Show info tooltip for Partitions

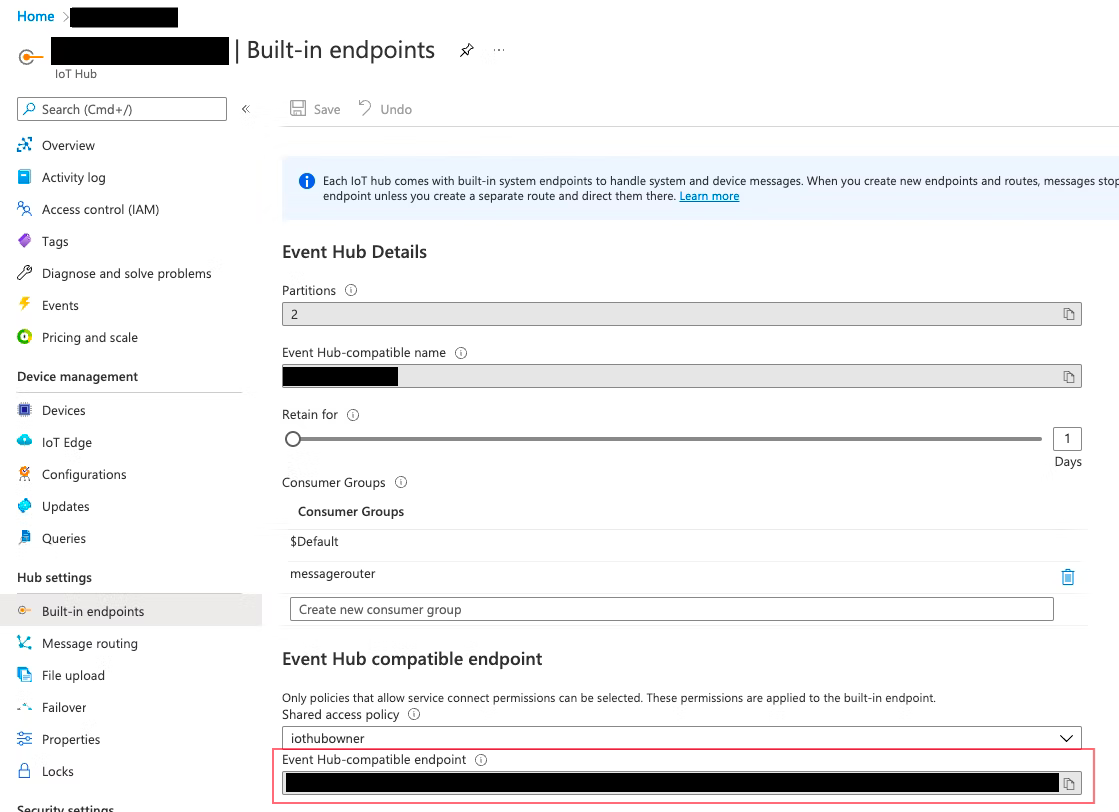351,290
